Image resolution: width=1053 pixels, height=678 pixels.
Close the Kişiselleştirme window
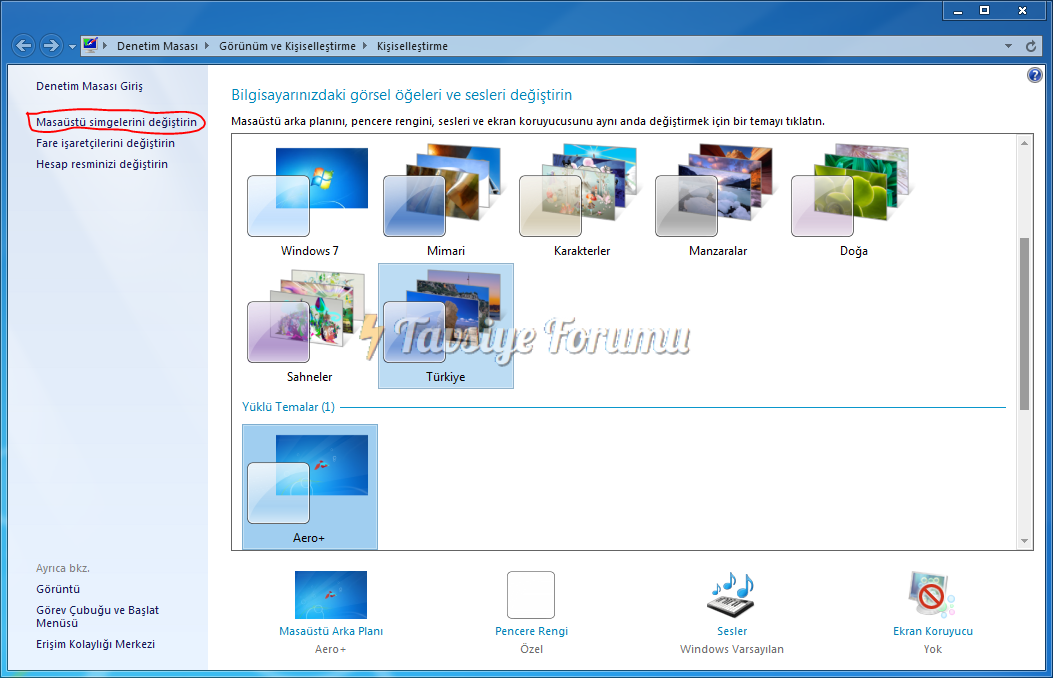pyautogui.click(x=1022, y=11)
